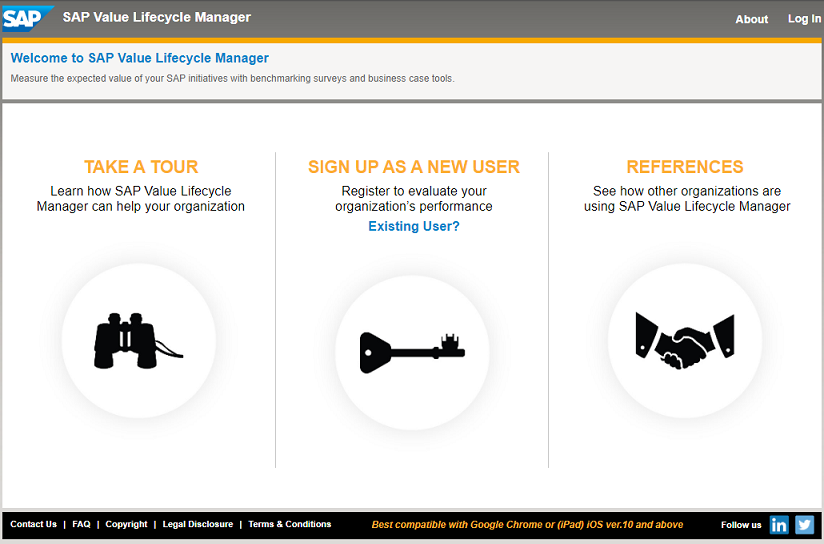Image resolution: width=824 pixels, height=544 pixels.
Task: Open Contact Us in the footer
Action: (x=33, y=524)
